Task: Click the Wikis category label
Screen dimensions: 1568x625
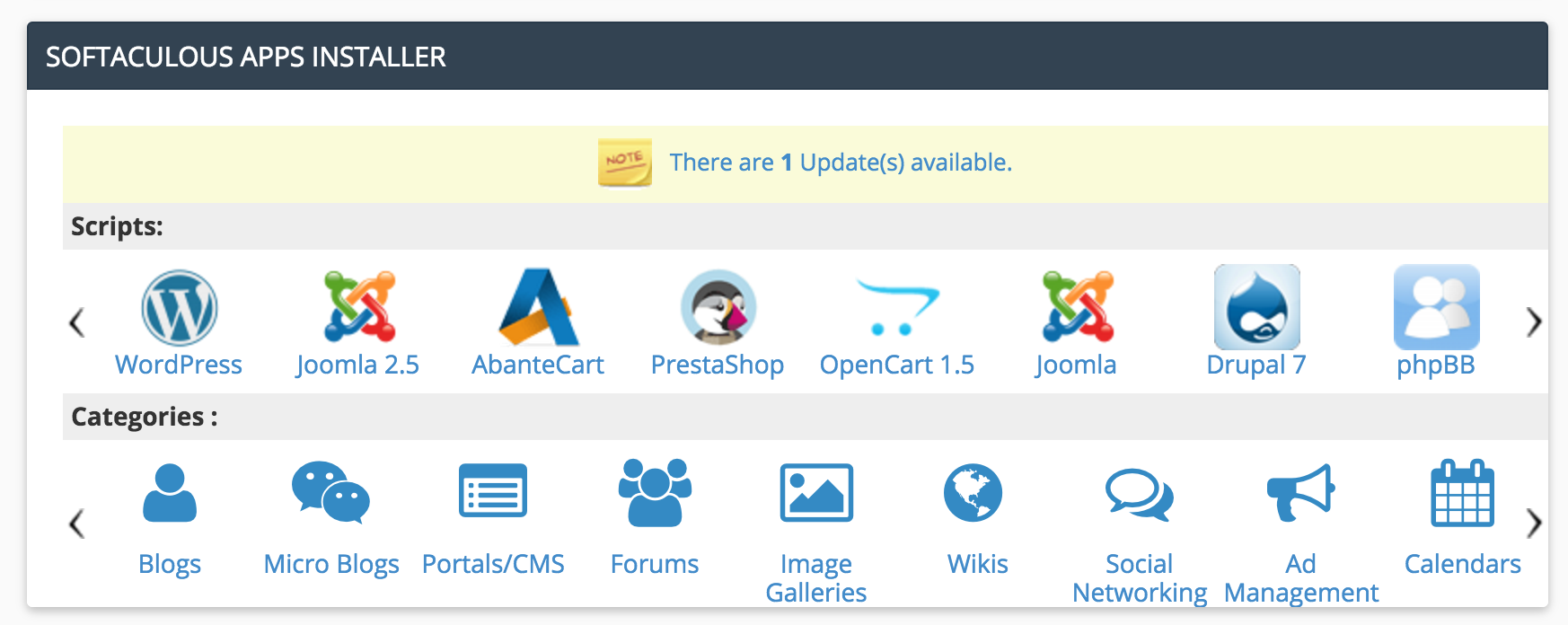Action: coord(978,564)
